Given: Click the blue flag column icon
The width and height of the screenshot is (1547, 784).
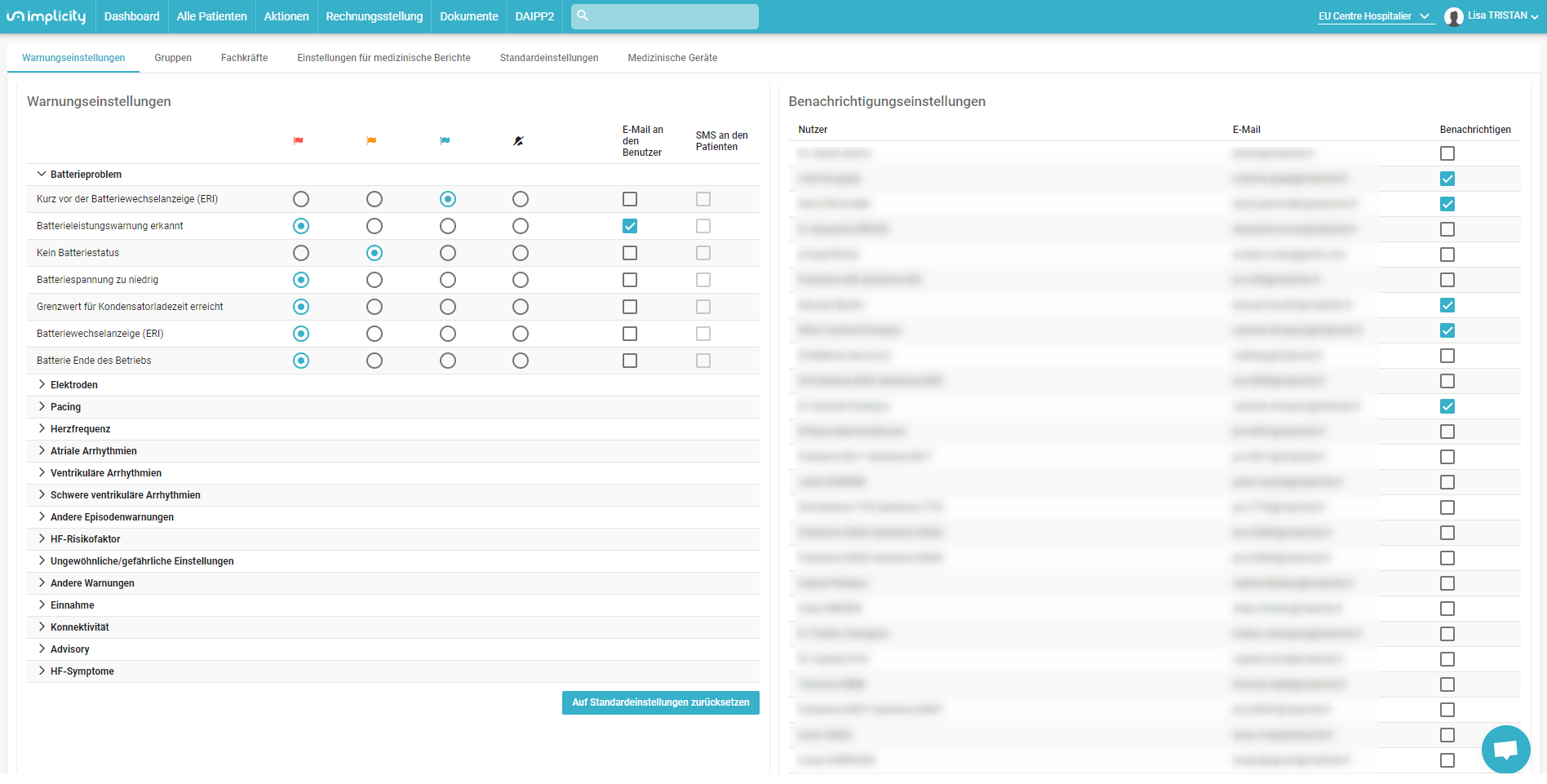Looking at the screenshot, I should coord(445,141).
